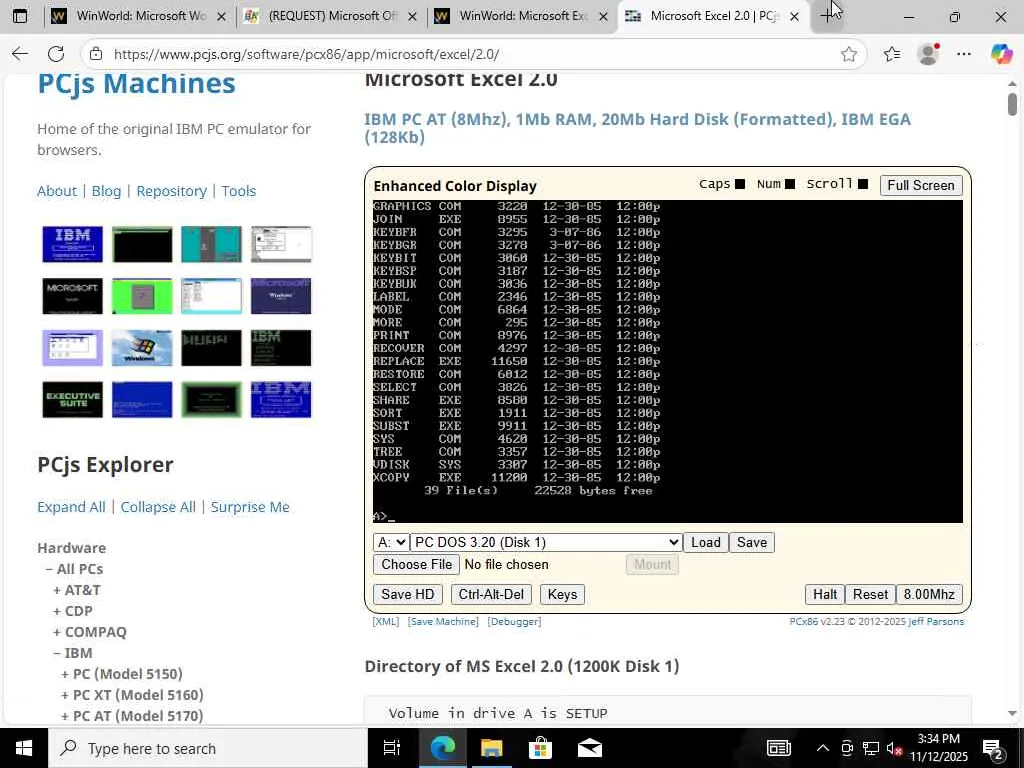Click the Surprise Me link
The image size is (1024, 768).
(x=249, y=507)
